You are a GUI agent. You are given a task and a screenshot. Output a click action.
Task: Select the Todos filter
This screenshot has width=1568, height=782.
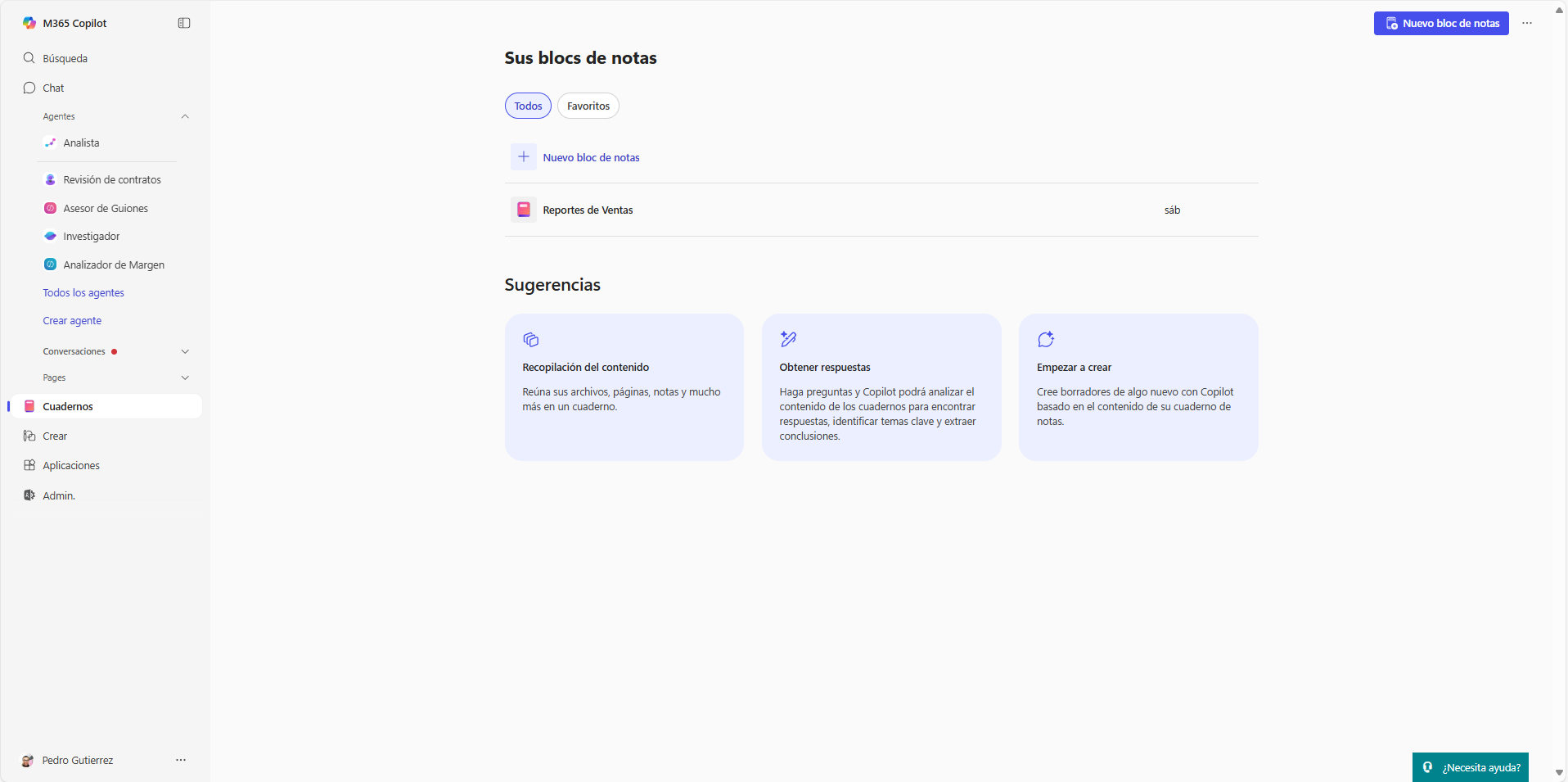pyautogui.click(x=528, y=106)
